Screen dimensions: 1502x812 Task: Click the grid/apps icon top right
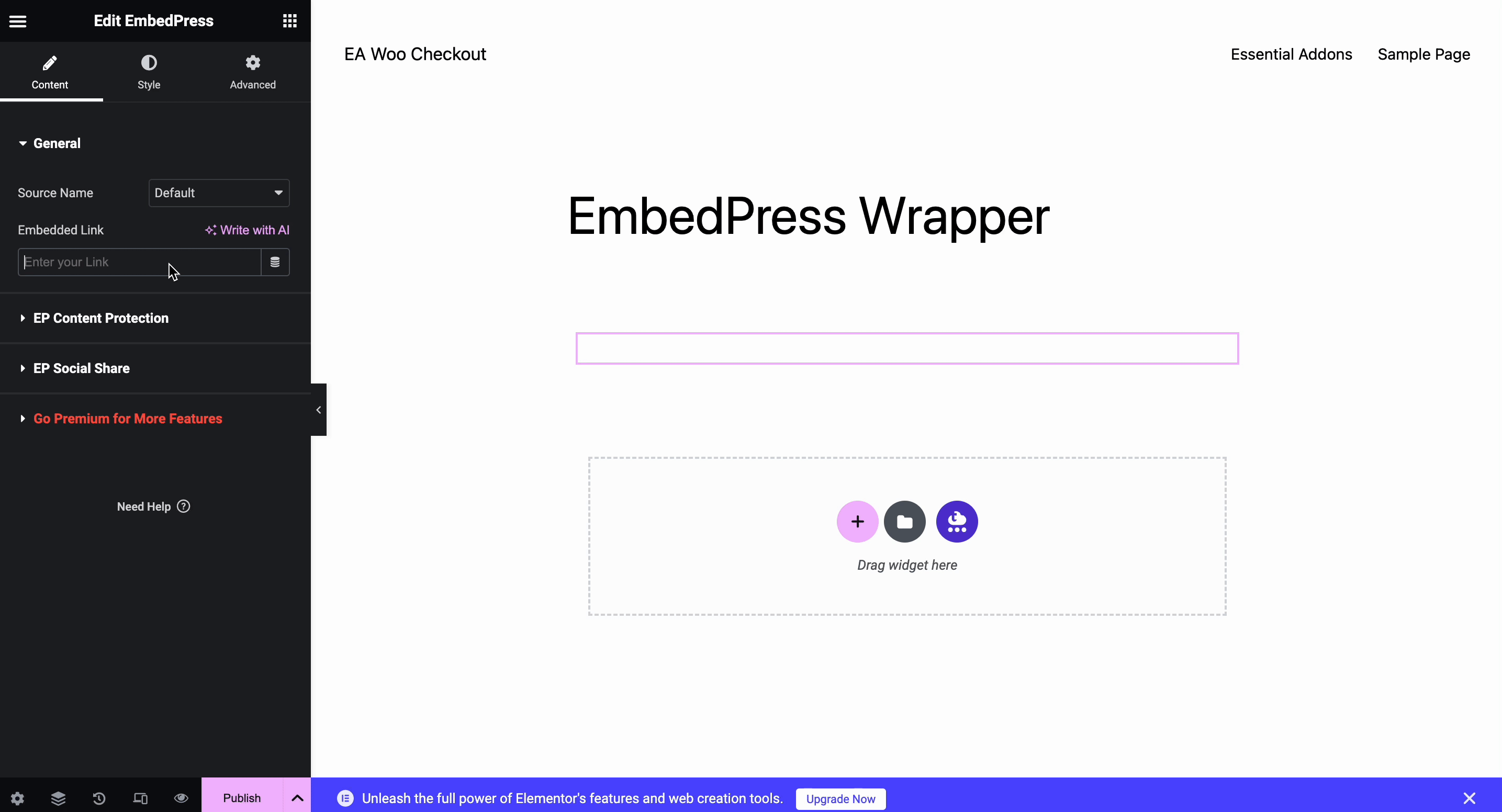pos(290,21)
